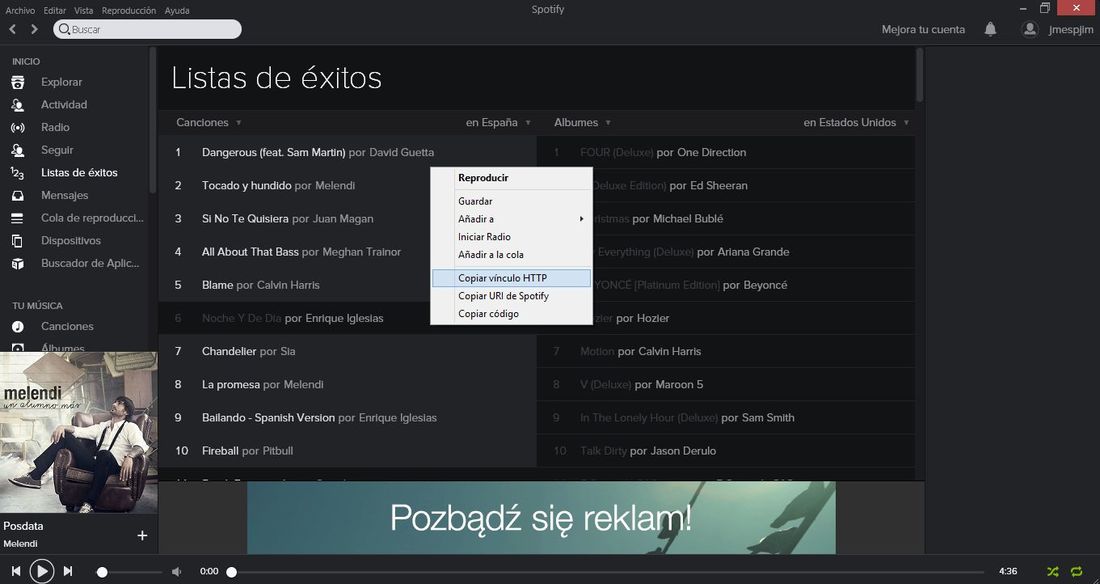
Task: Open Radio icon in the sidebar
Action: pos(18,127)
